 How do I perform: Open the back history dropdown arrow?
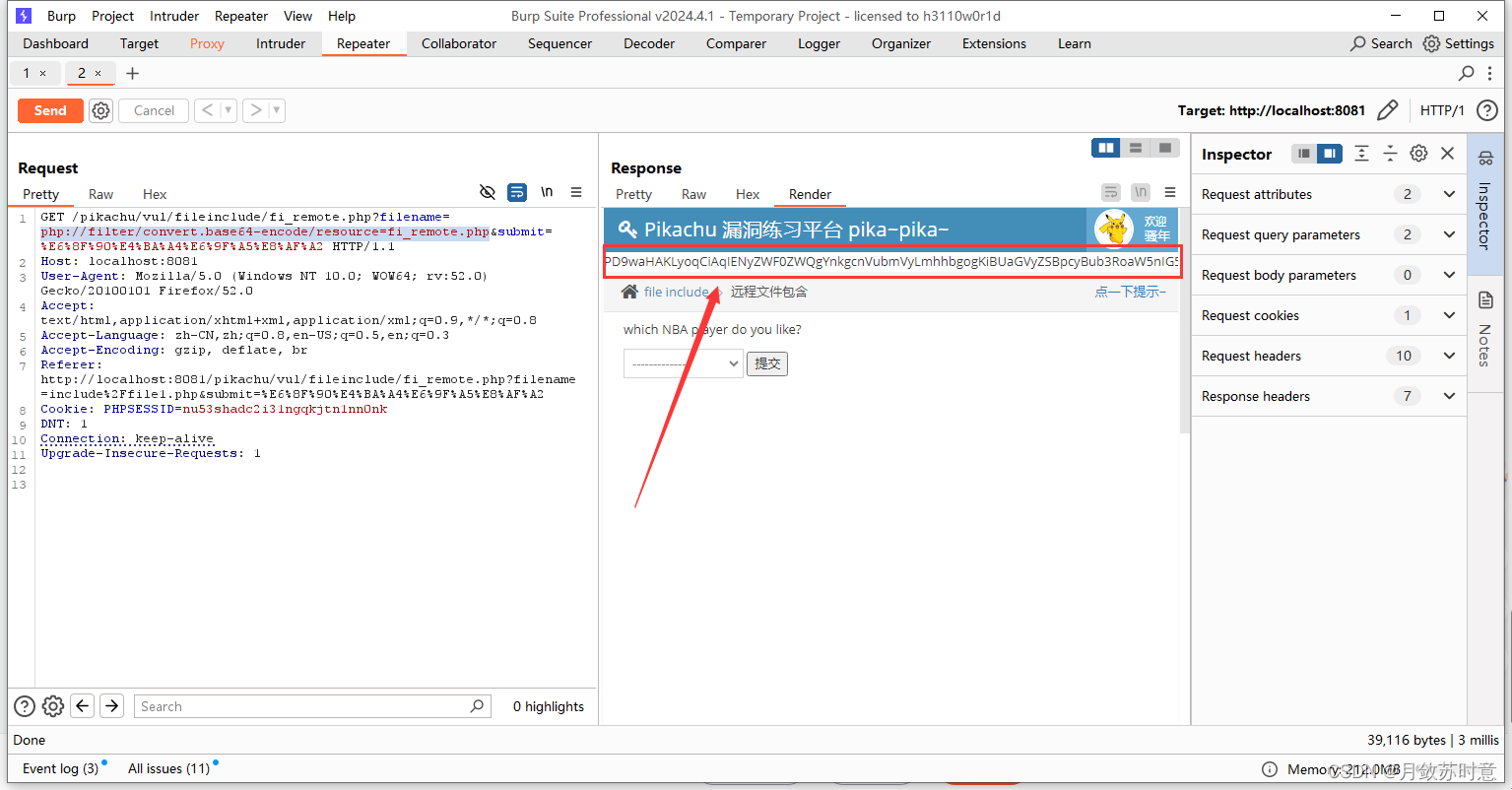tap(229, 110)
